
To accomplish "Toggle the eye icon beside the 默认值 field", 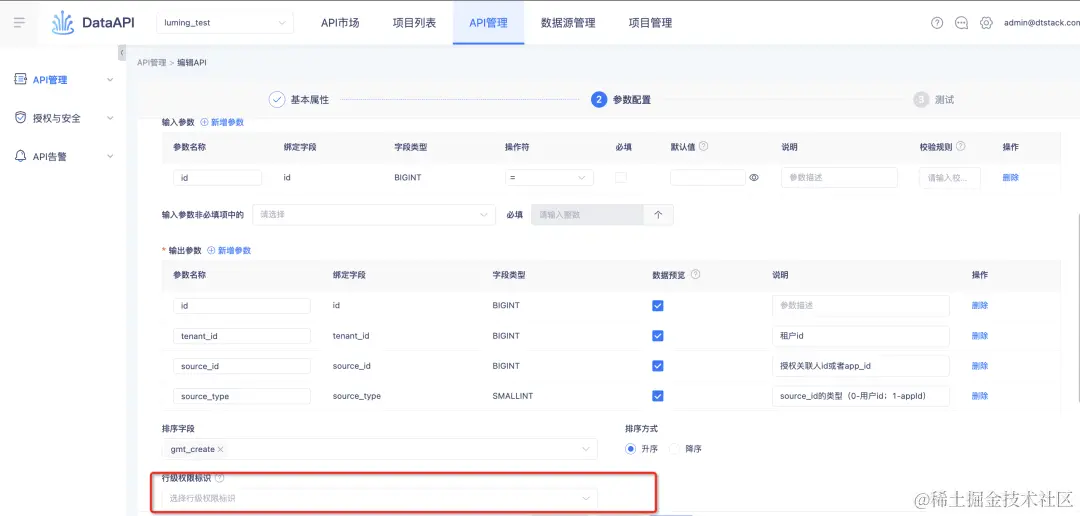I will click(x=754, y=178).
